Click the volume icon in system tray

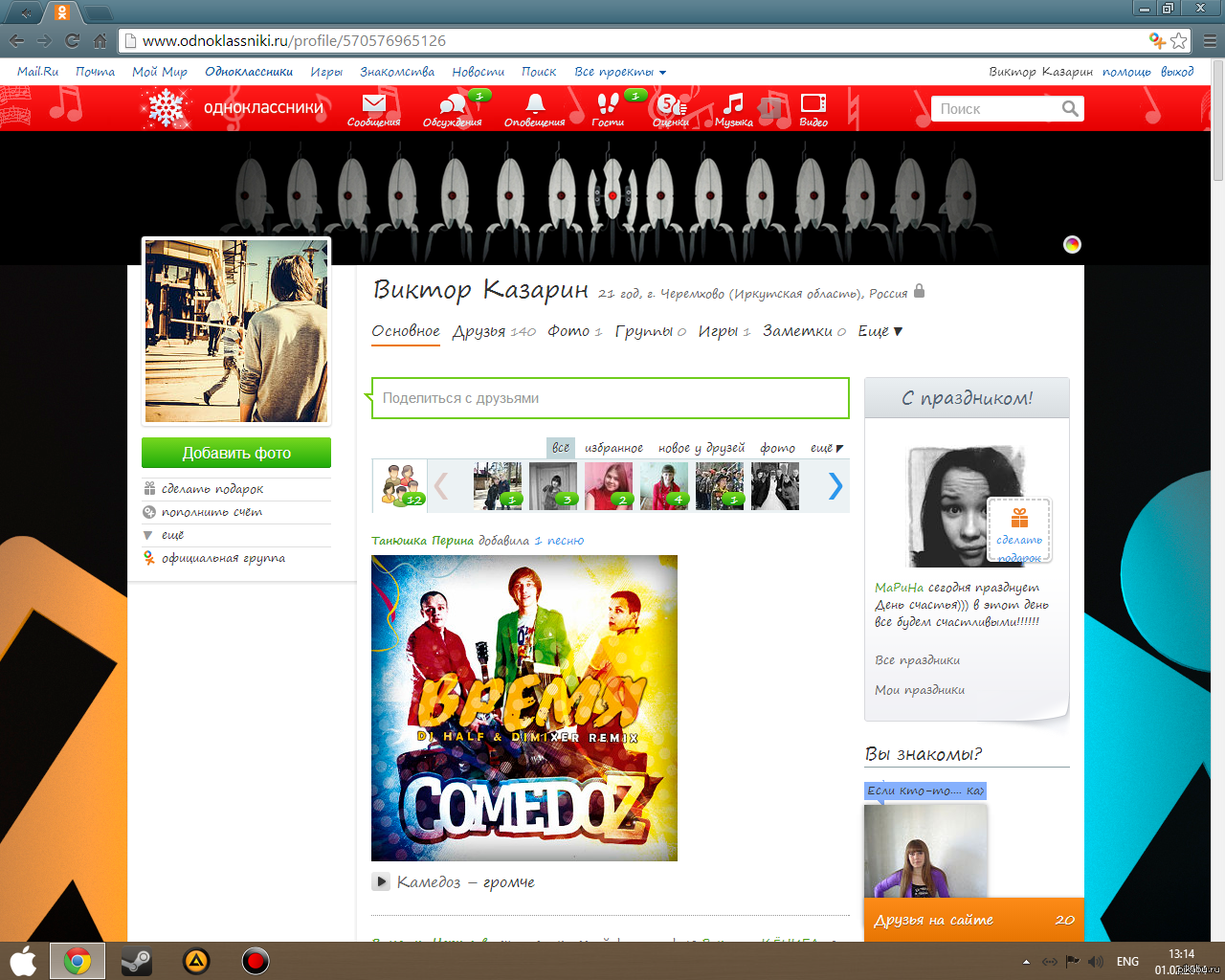tap(1096, 961)
